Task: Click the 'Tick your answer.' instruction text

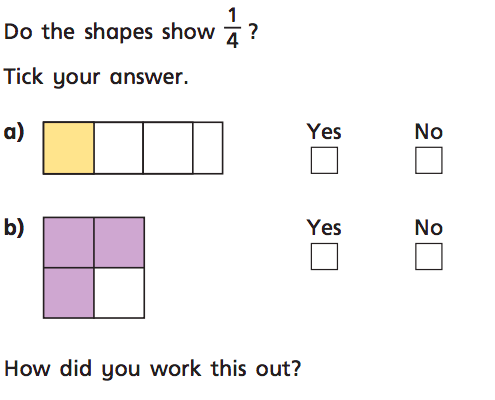Action: click(96, 77)
